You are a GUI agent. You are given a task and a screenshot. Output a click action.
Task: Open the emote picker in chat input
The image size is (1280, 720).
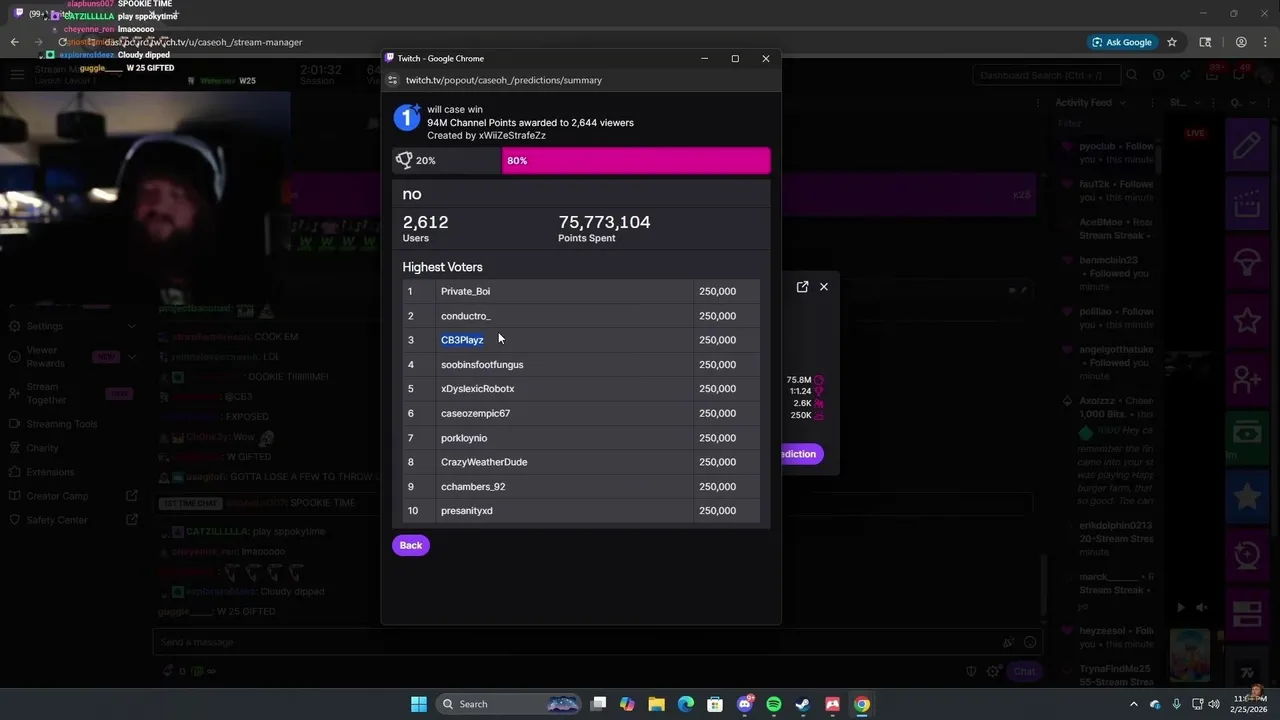click(1030, 642)
